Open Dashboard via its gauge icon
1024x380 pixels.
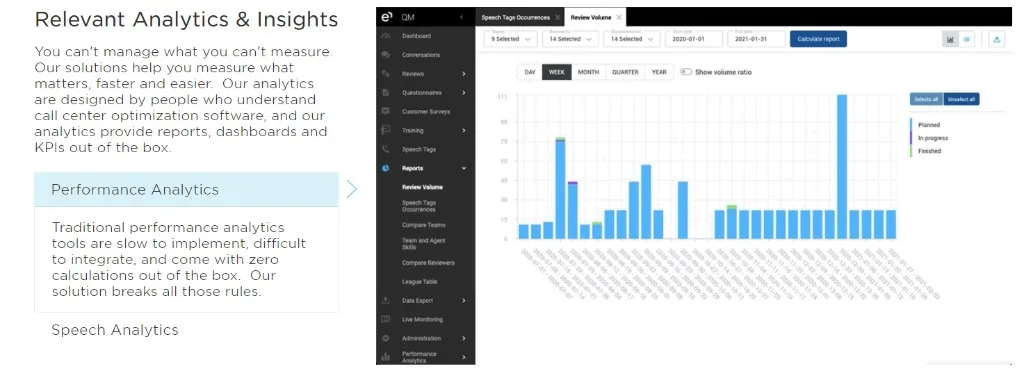click(x=386, y=36)
